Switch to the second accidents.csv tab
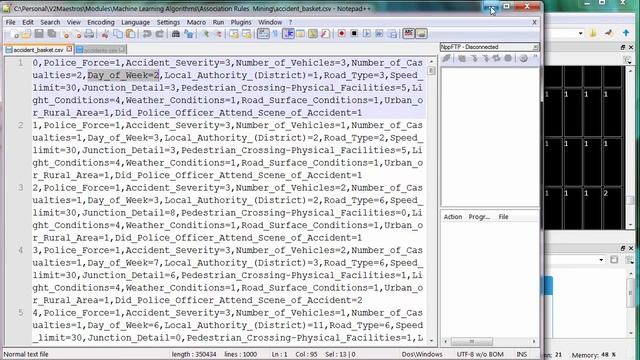The width and height of the screenshot is (640, 360). 100,50
